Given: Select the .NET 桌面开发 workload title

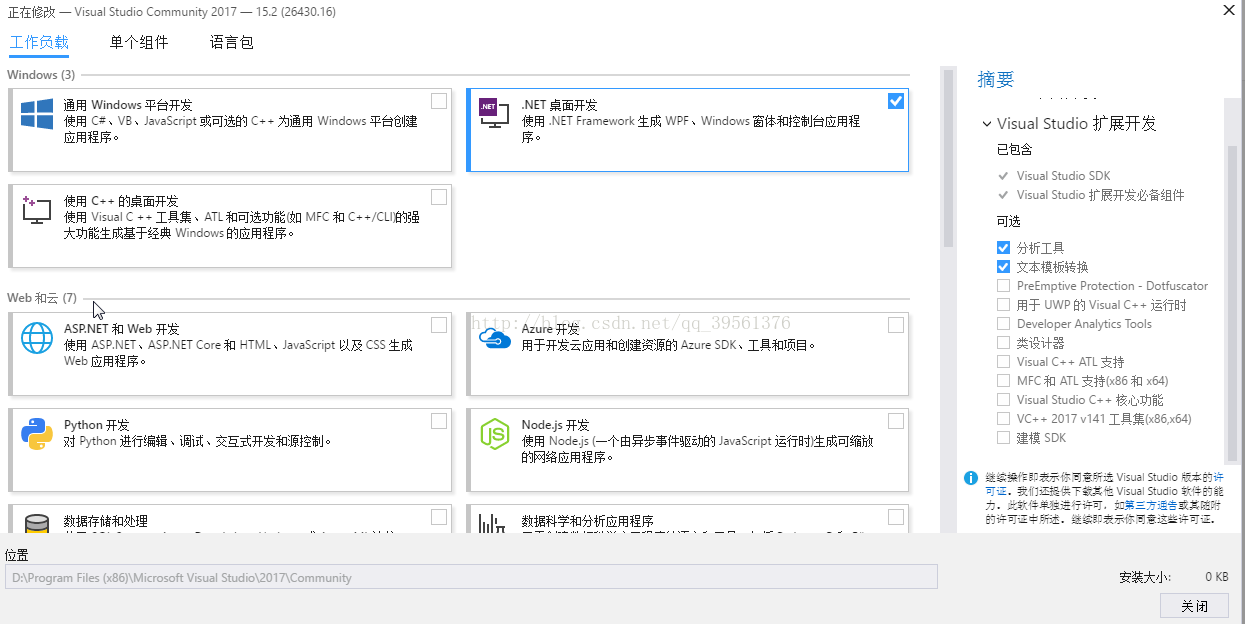Looking at the screenshot, I should point(560,105).
